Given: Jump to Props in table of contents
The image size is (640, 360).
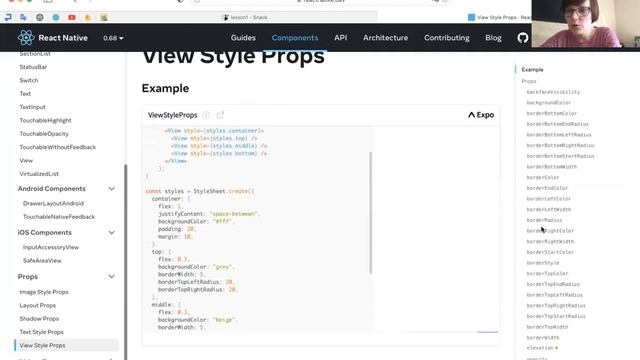Looking at the screenshot, I should [529, 81].
